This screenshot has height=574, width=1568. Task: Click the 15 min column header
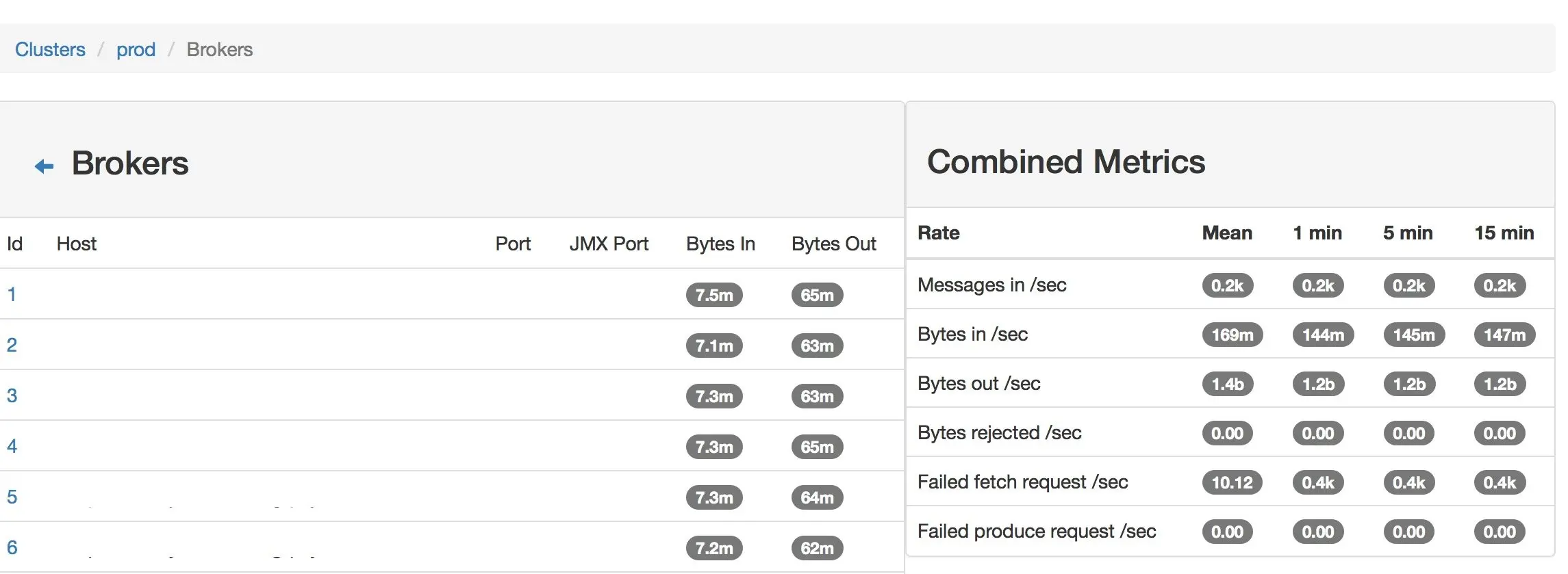[x=1504, y=233]
